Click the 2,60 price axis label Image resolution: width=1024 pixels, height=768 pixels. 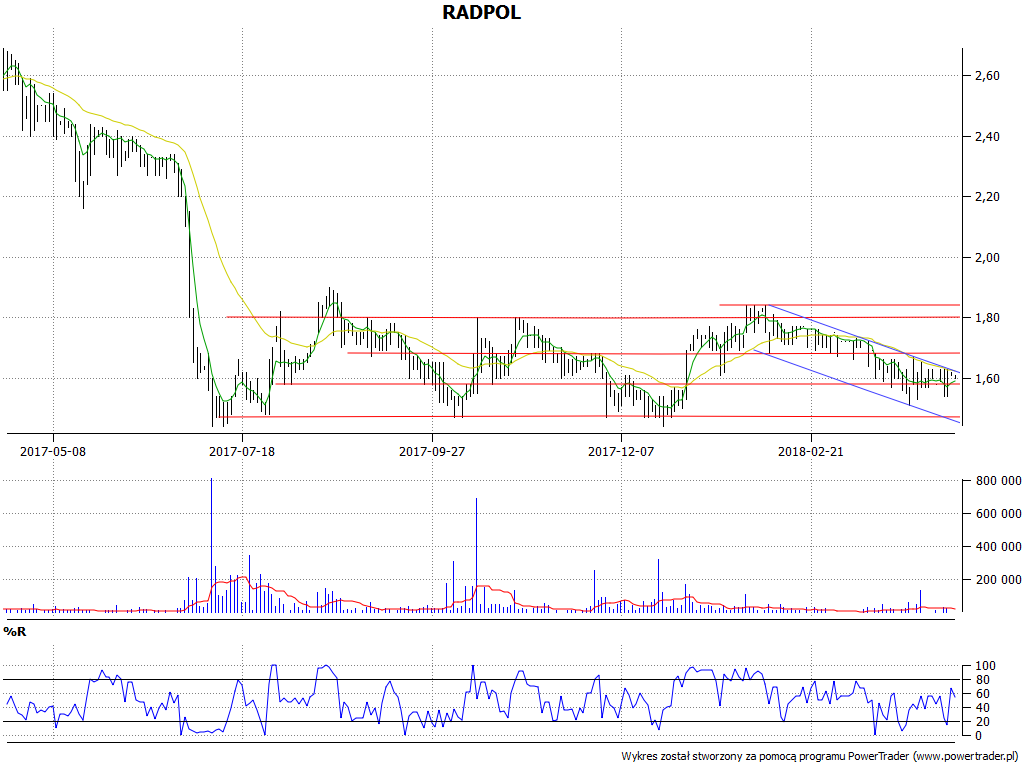click(x=987, y=76)
